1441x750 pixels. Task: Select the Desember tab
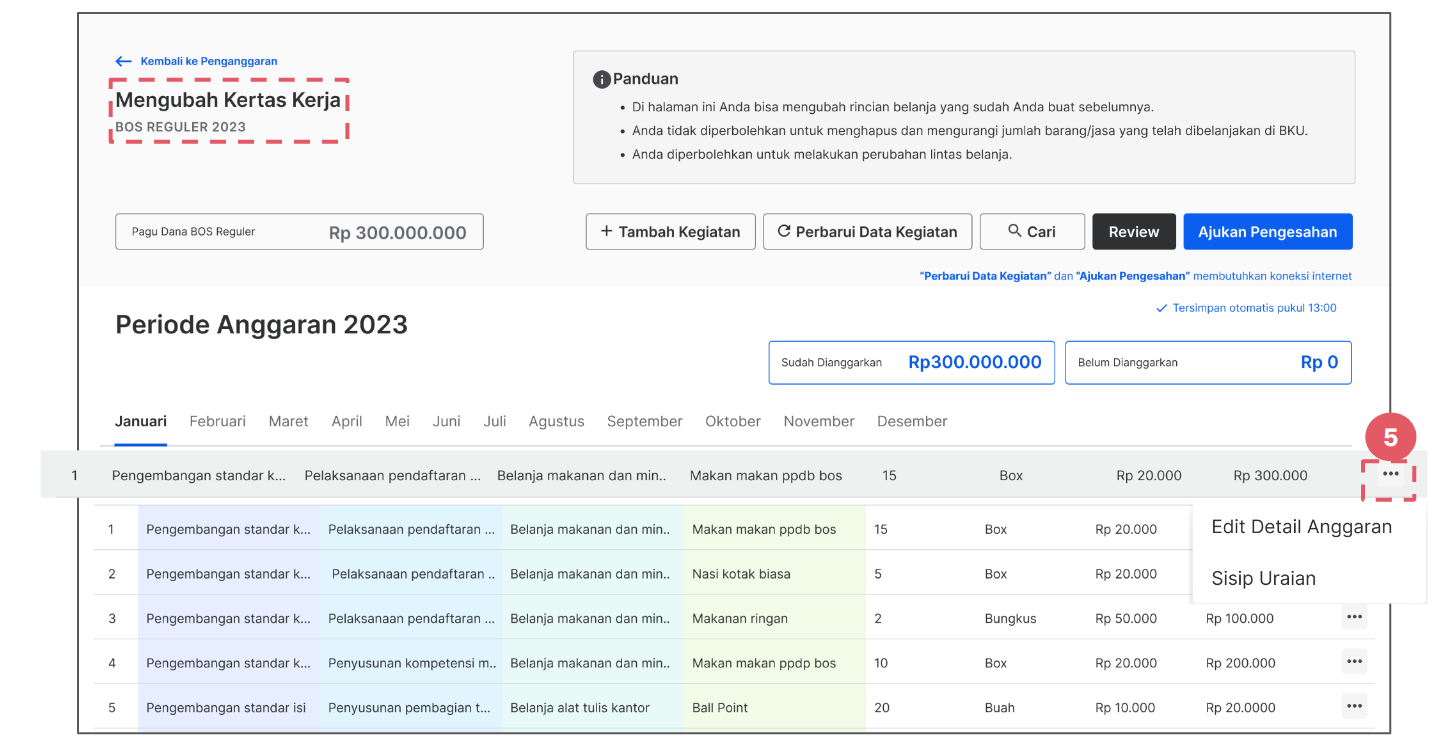click(x=912, y=421)
